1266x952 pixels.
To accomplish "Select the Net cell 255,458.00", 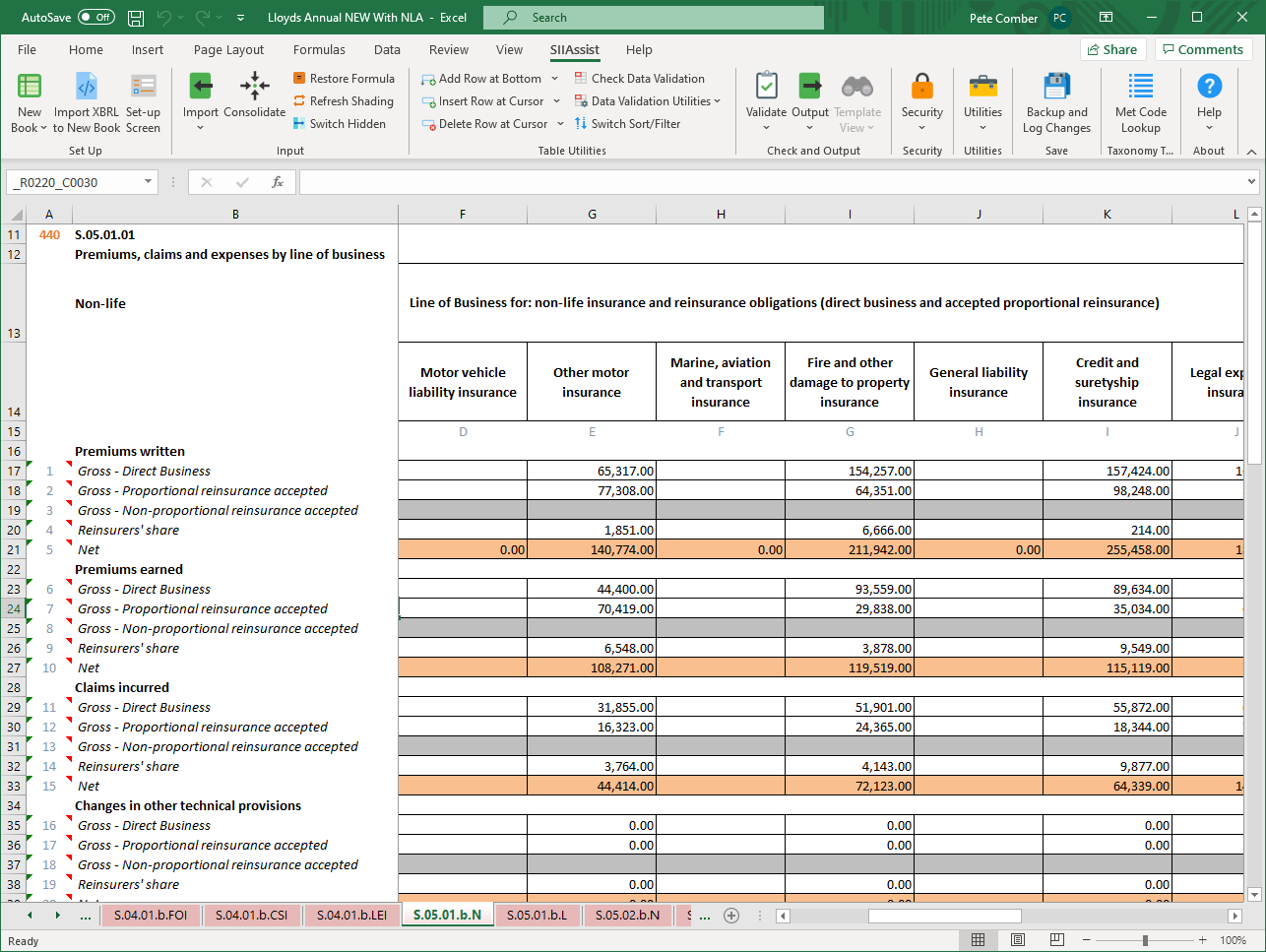I will click(1108, 549).
